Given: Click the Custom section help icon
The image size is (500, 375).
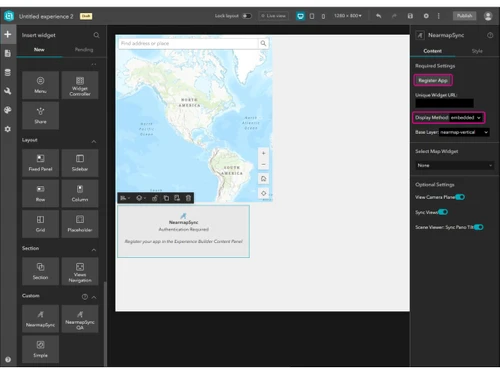Looking at the screenshot, I should coord(85,297).
